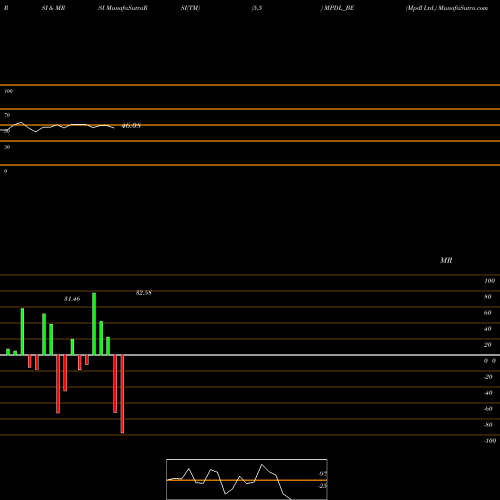Click the MR bar value 82.58
The width and height of the screenshot is (500, 500).
144,293
